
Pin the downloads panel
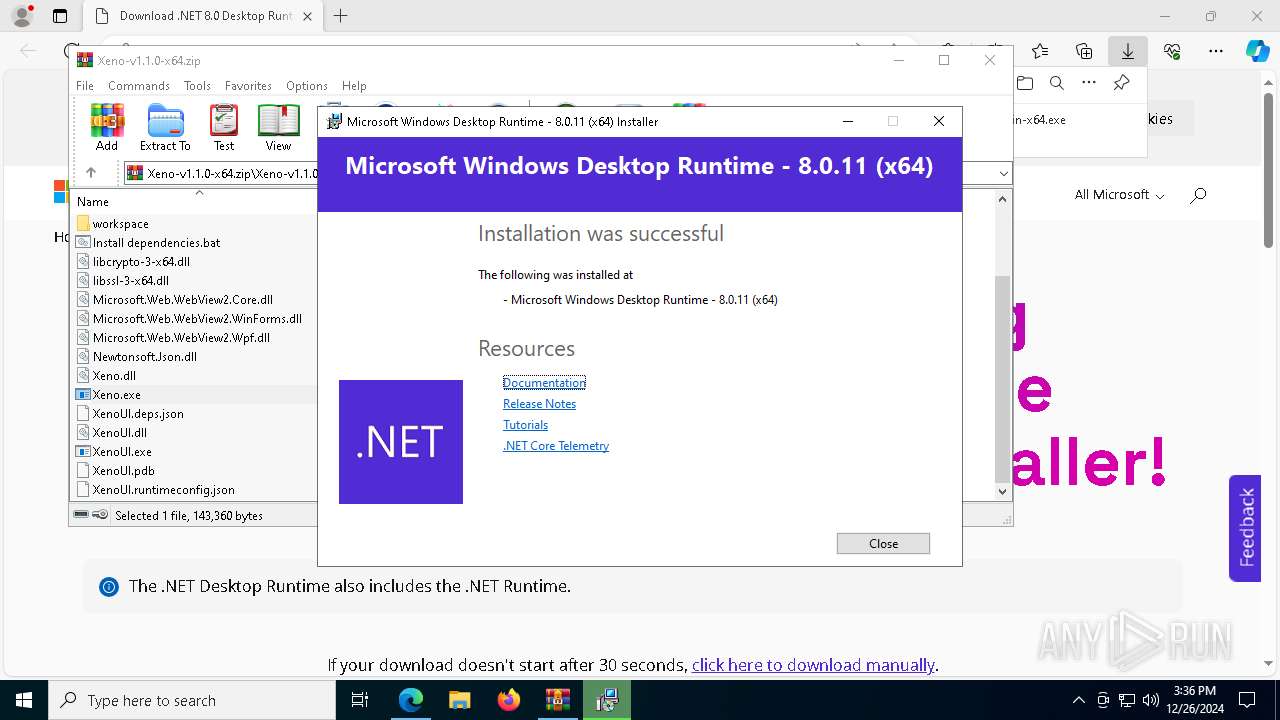click(x=1121, y=83)
